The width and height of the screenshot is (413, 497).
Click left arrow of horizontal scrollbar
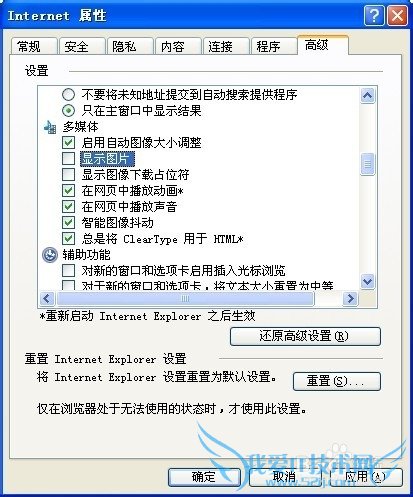click(x=47, y=298)
